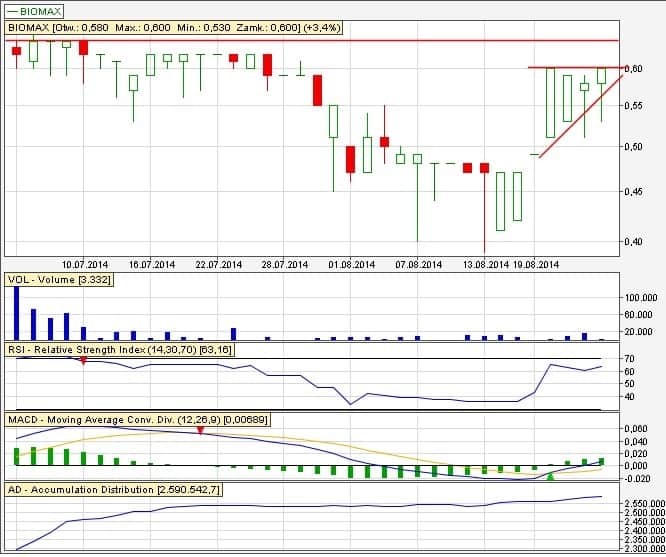Click the 22.07.2014 date axis label
This screenshot has height=557, width=666.
(217, 265)
